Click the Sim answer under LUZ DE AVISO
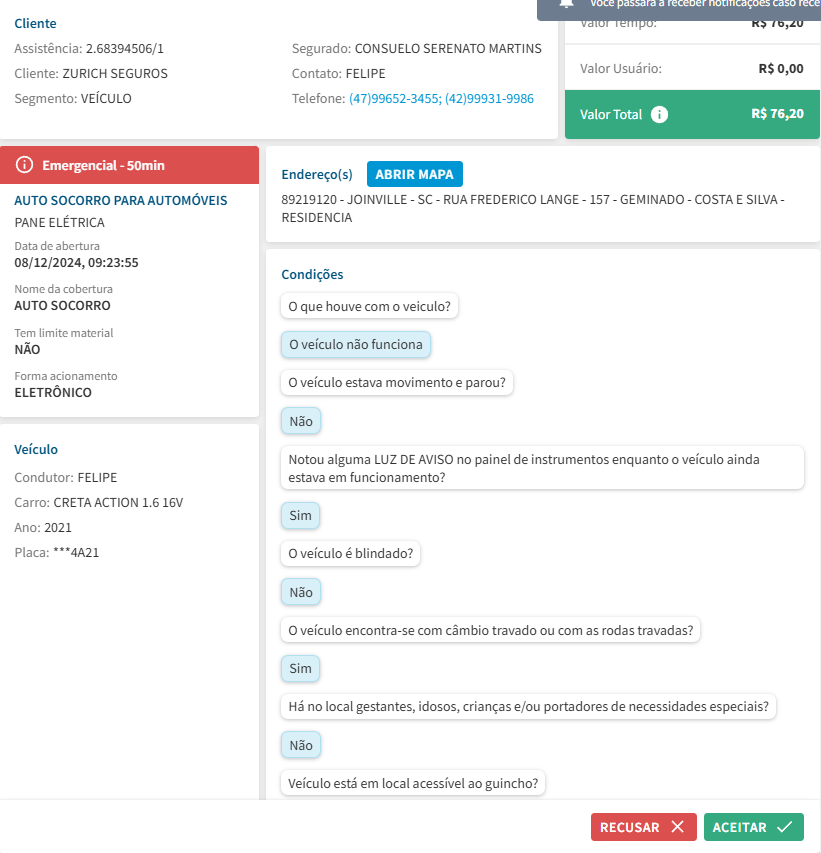This screenshot has height=853, width=821. coord(300,516)
